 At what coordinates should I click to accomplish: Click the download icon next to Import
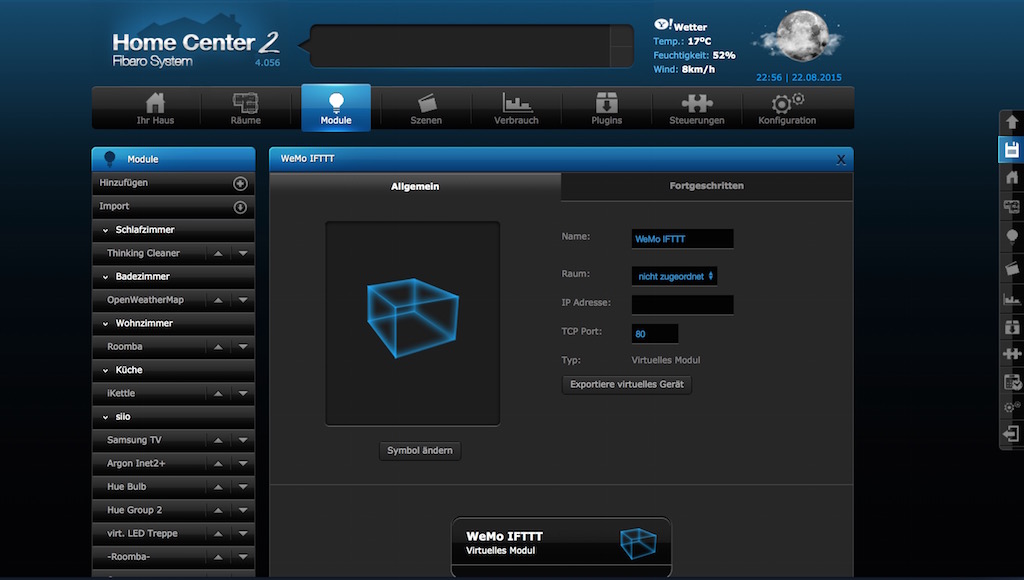(x=240, y=207)
